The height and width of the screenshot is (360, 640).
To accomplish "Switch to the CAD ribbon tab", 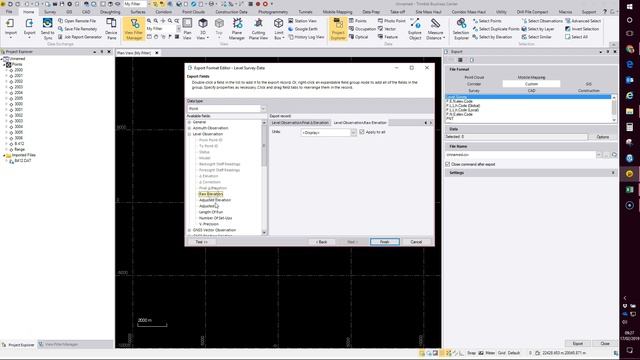I will tap(86, 12).
